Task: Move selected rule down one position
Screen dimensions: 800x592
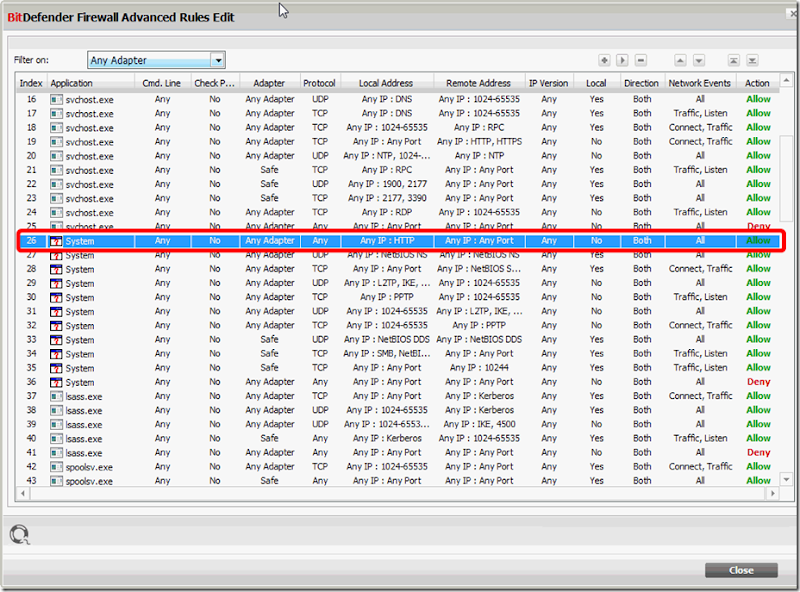Action: pos(699,60)
